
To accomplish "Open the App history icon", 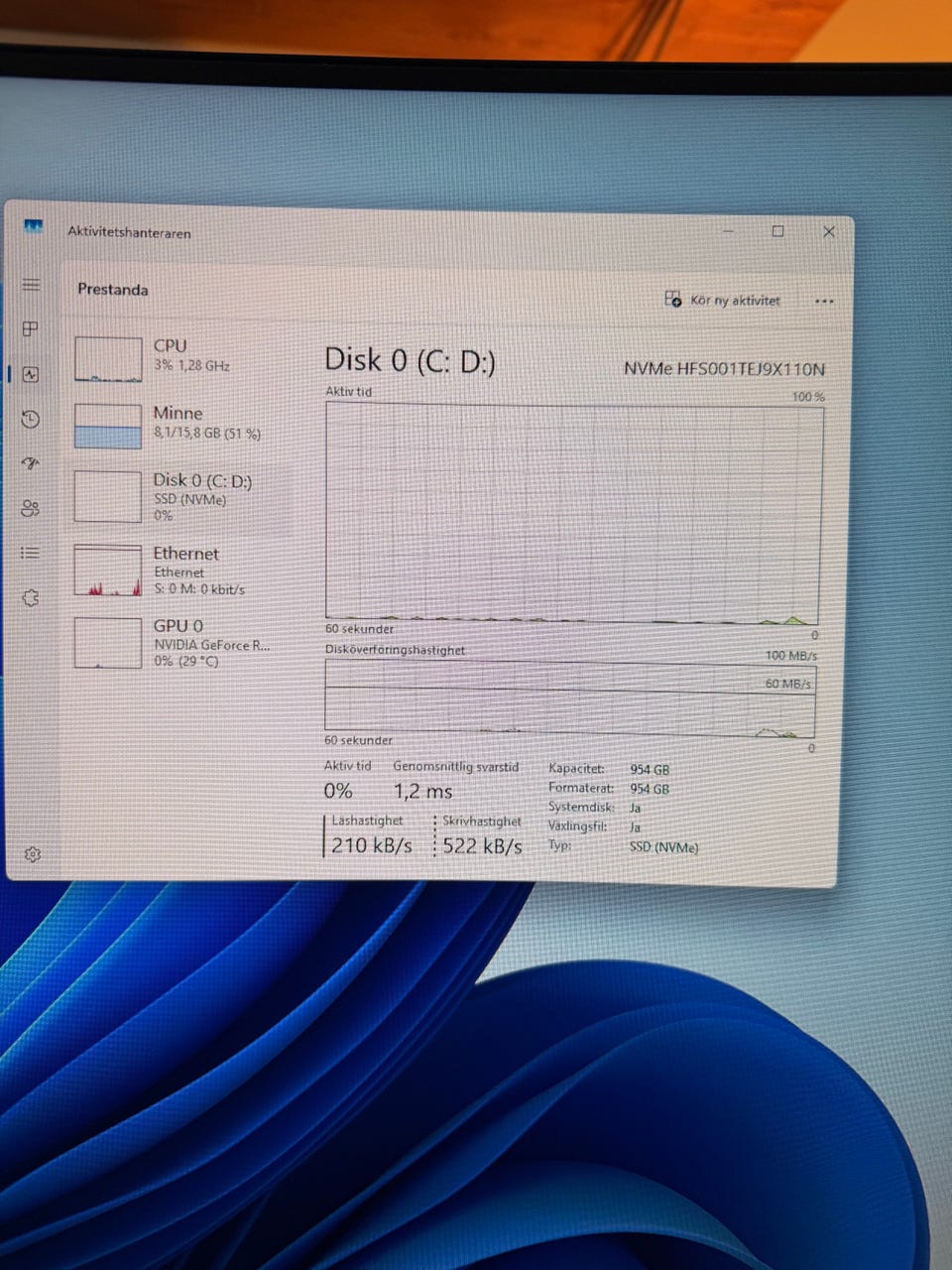I will (x=31, y=420).
